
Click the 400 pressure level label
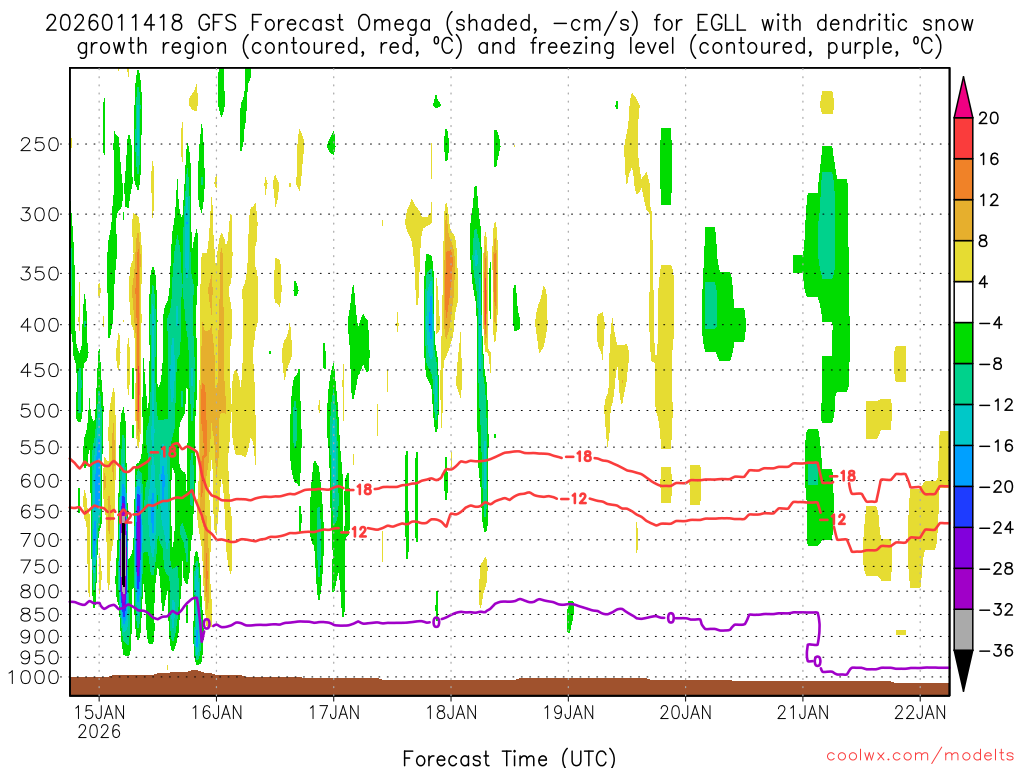point(40,325)
